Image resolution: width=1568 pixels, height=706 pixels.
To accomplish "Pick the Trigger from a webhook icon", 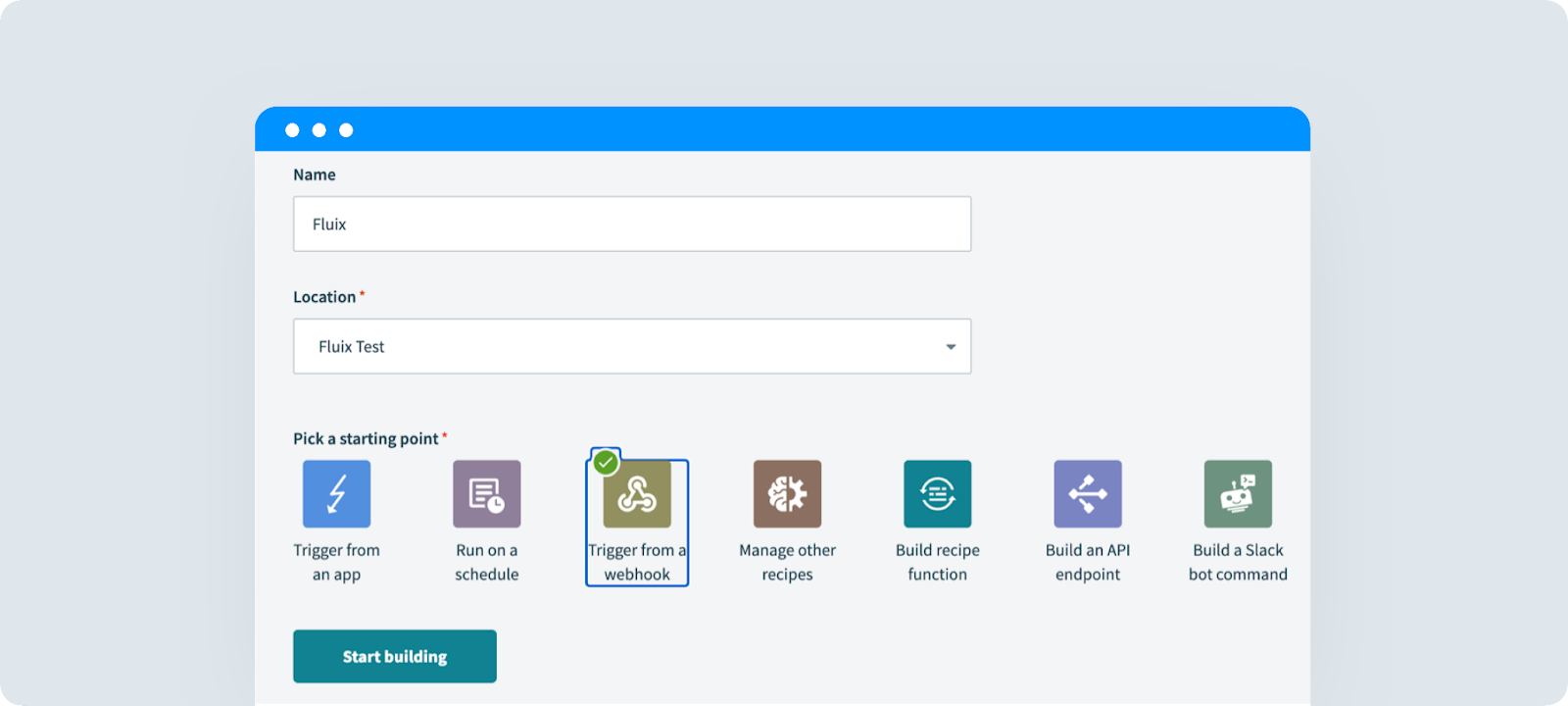I will coord(637,494).
